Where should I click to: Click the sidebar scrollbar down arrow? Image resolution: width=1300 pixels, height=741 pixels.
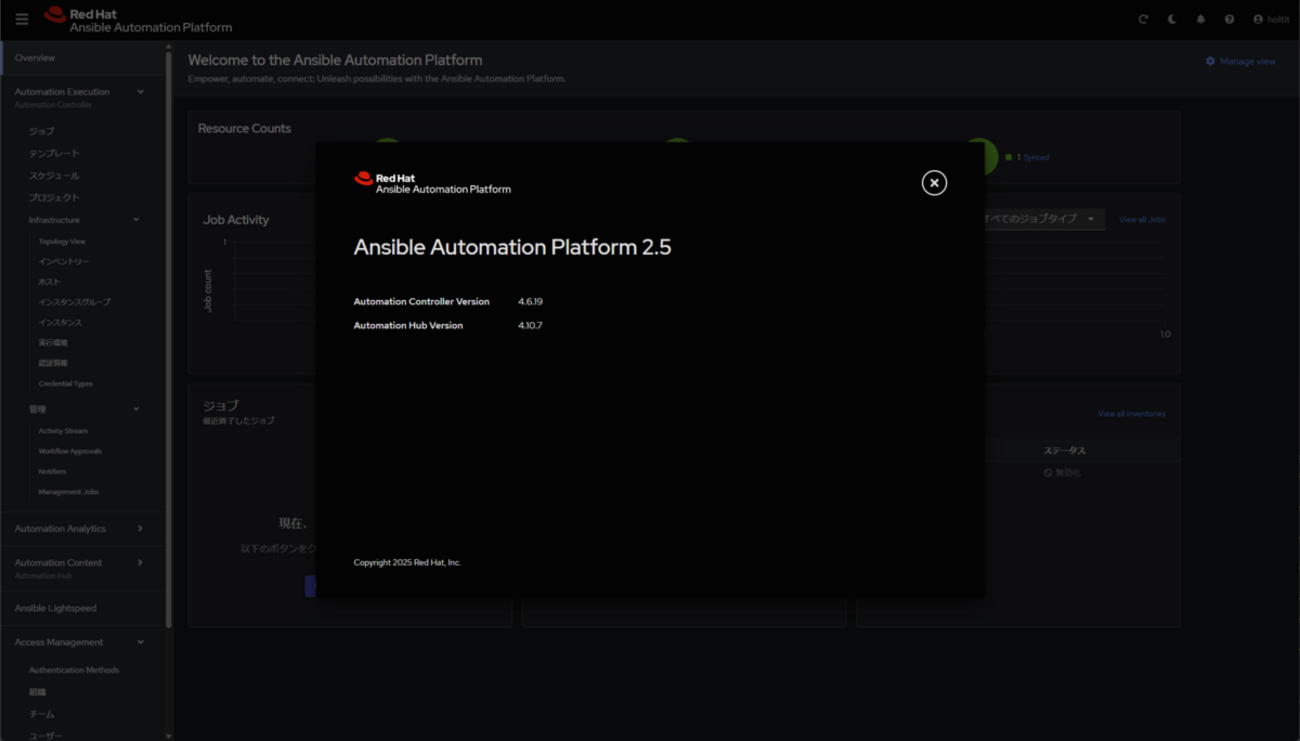point(168,735)
